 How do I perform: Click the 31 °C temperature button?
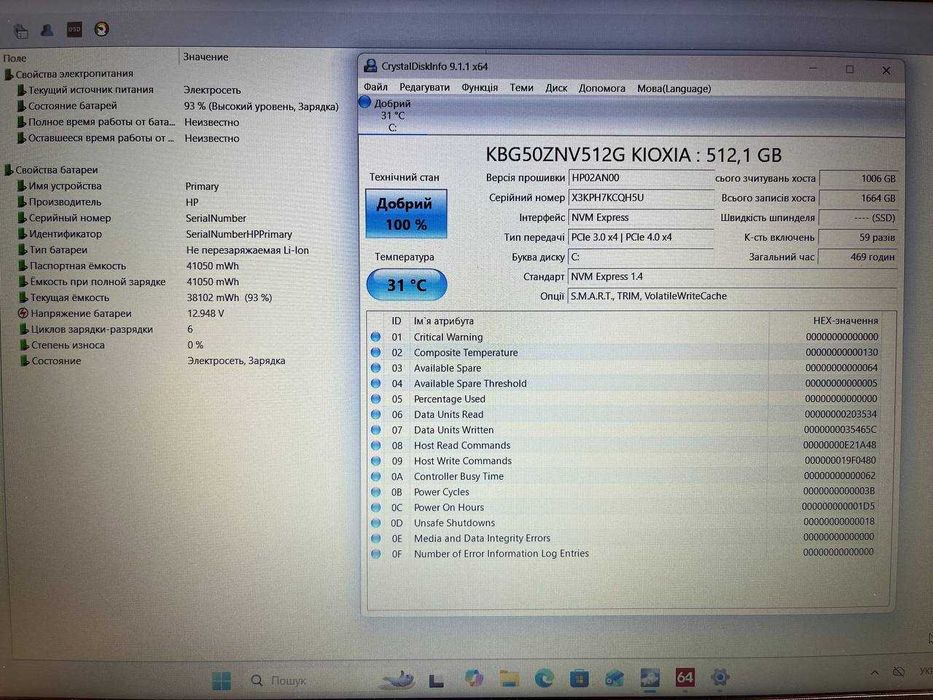pos(406,285)
